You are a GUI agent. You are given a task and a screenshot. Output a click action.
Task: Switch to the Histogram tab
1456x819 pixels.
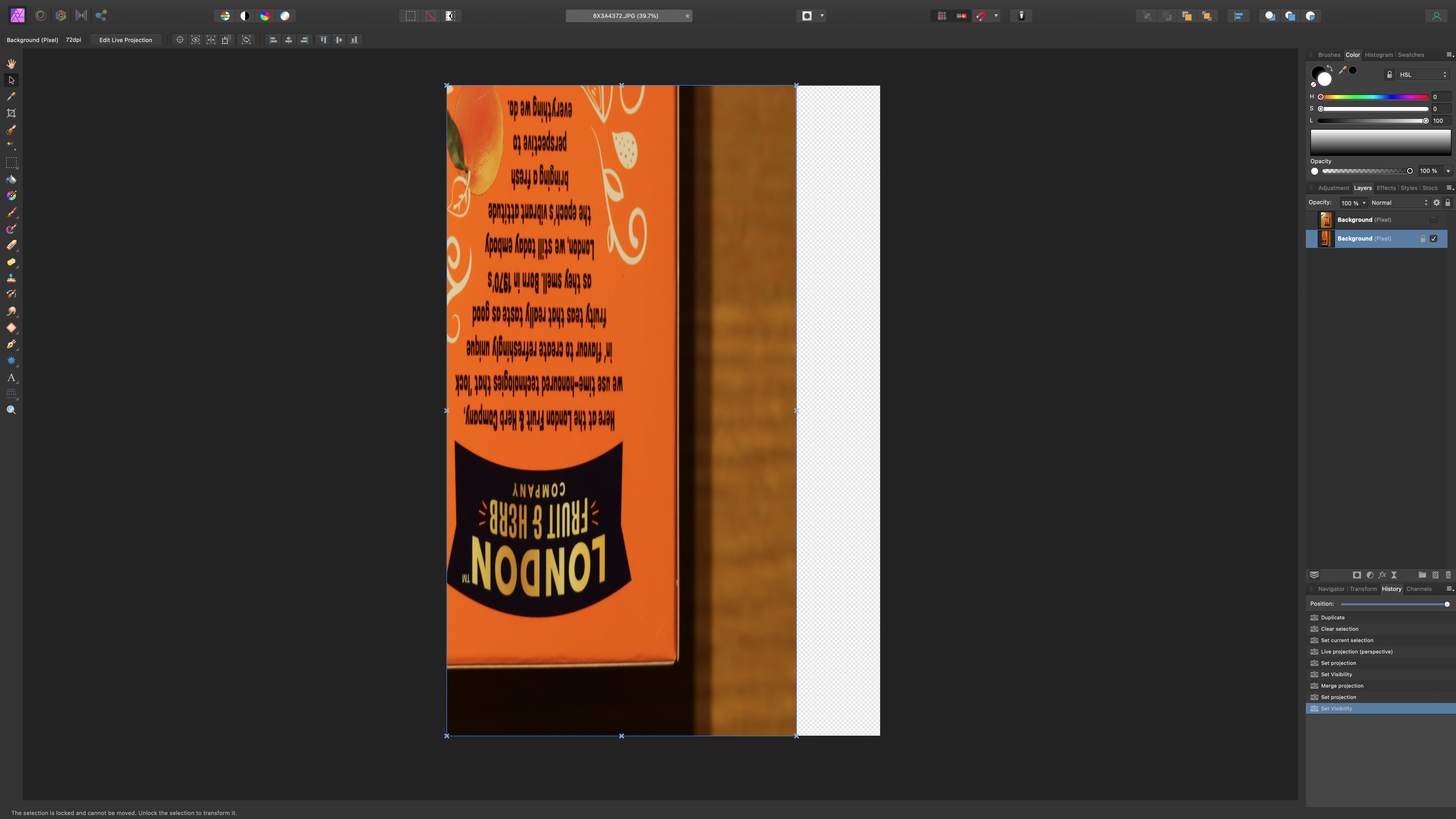pyautogui.click(x=1379, y=55)
